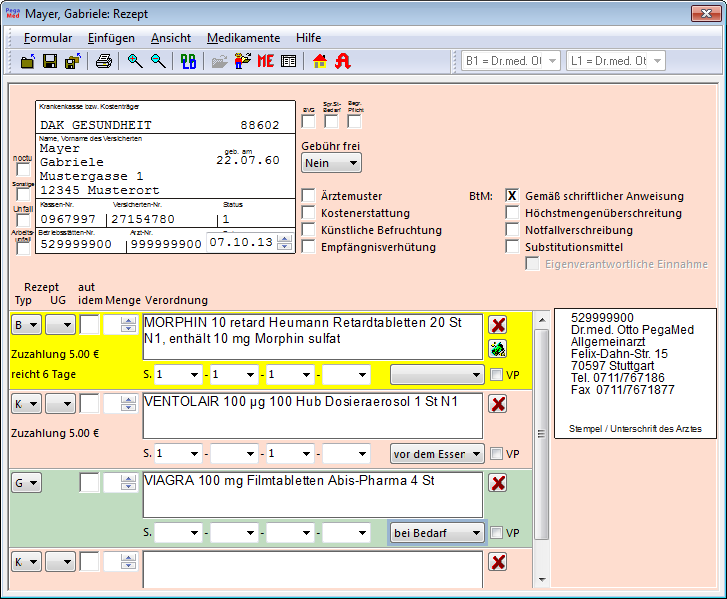Enable the Ärztemuster checkbox

click(309, 196)
